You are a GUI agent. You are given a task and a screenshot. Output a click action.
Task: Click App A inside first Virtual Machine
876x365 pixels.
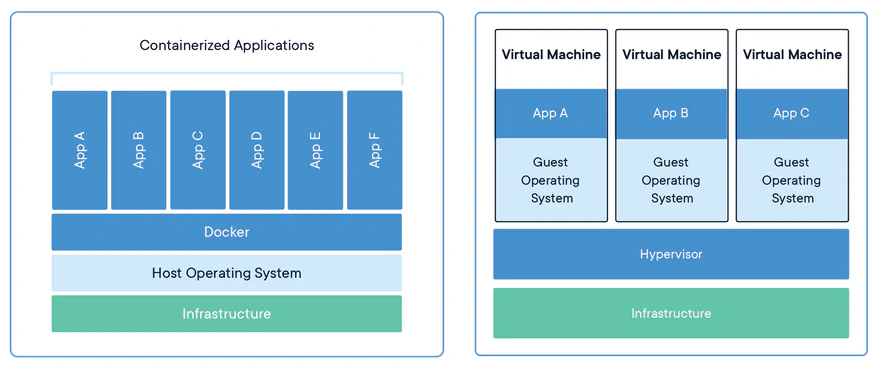click(x=551, y=113)
